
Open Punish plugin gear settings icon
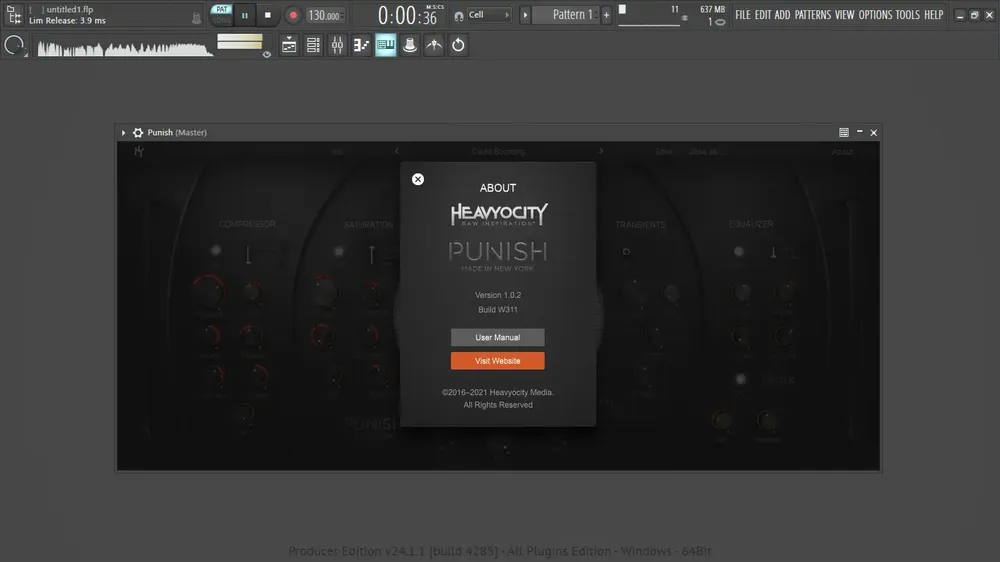click(x=138, y=133)
